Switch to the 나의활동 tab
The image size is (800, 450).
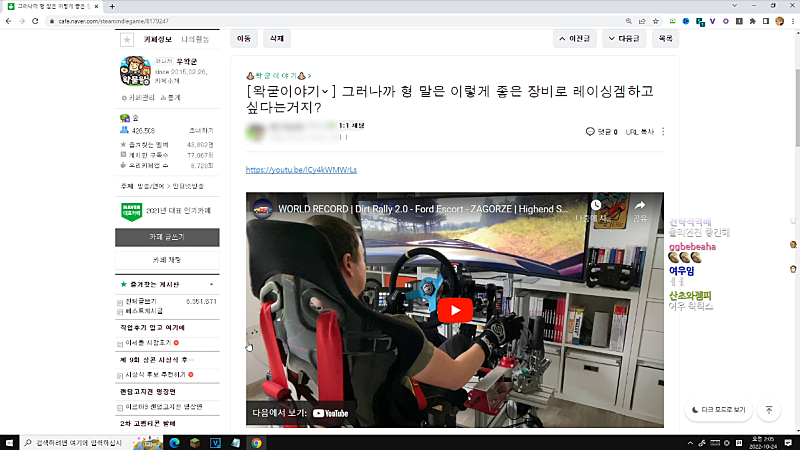point(195,39)
